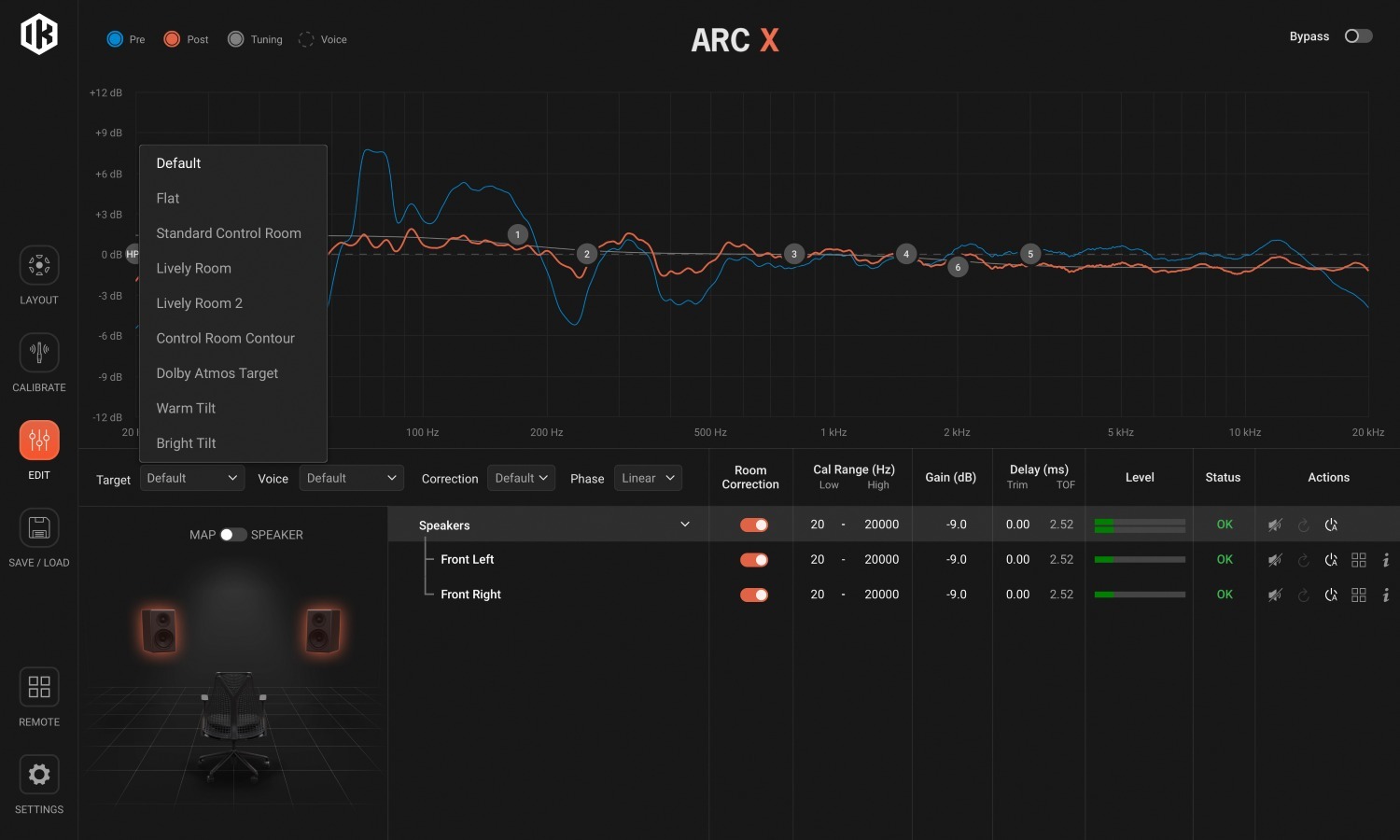Mute the Front Left speaker
The height and width of the screenshot is (840, 1400).
(1275, 560)
